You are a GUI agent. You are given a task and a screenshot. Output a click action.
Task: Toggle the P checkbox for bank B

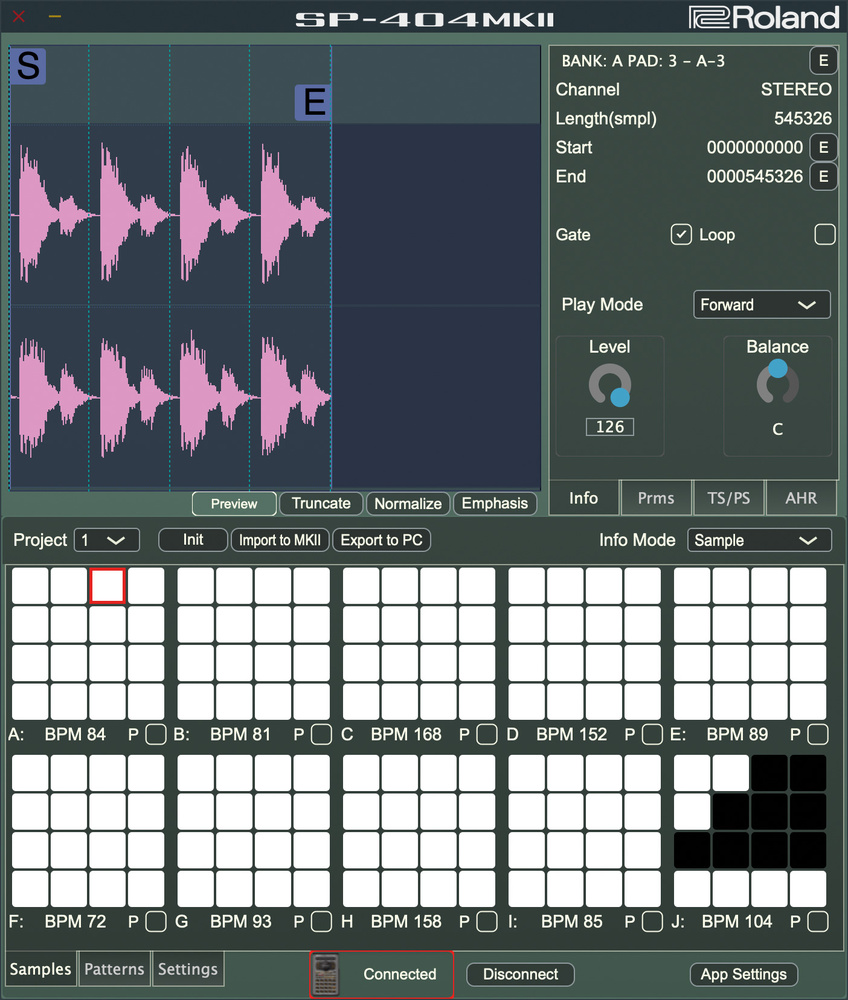(321, 735)
